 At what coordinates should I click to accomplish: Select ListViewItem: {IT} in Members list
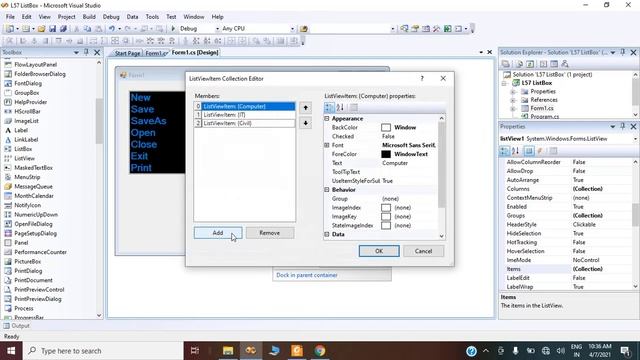pos(244,115)
